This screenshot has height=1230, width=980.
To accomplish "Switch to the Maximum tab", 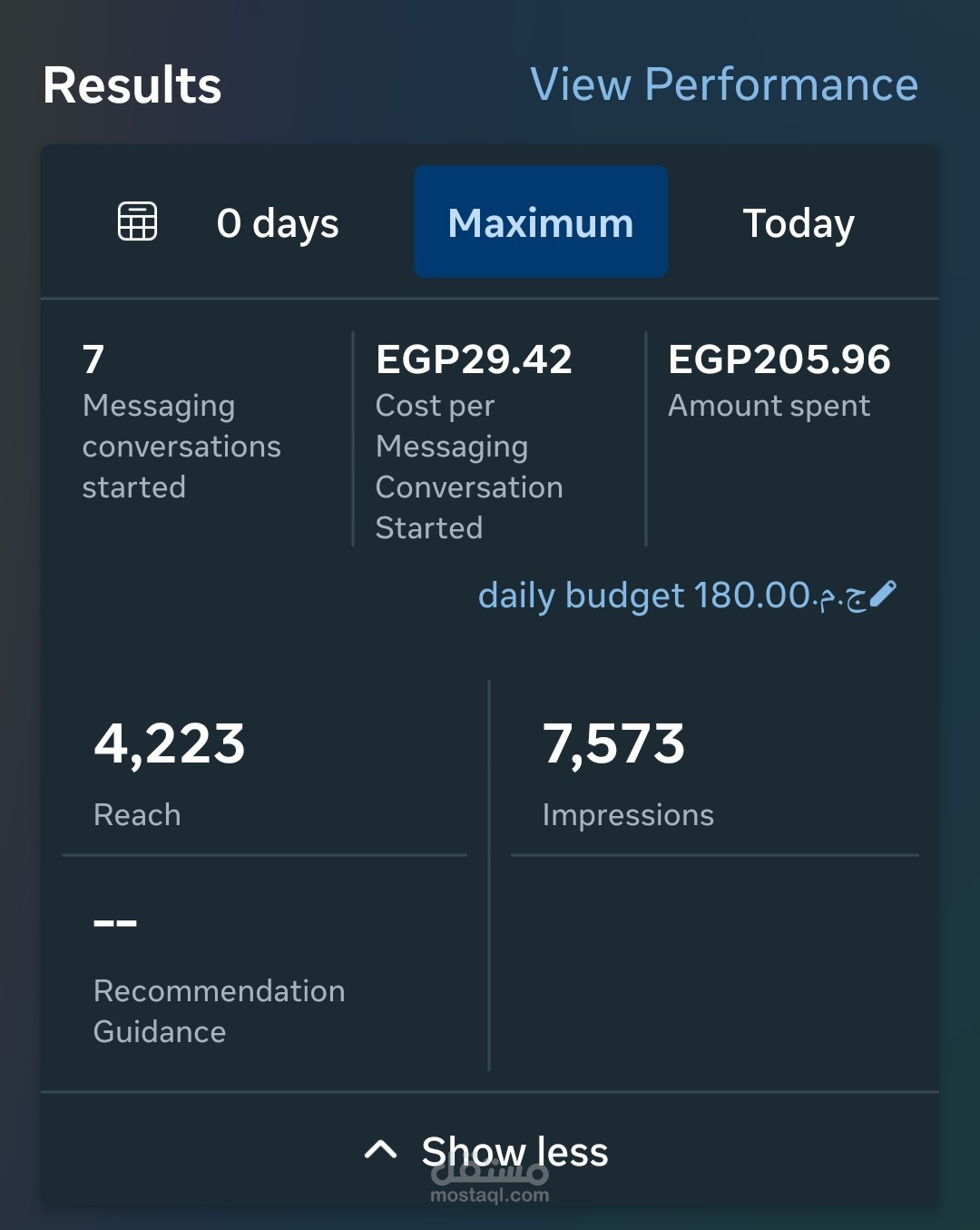I will tap(541, 222).
